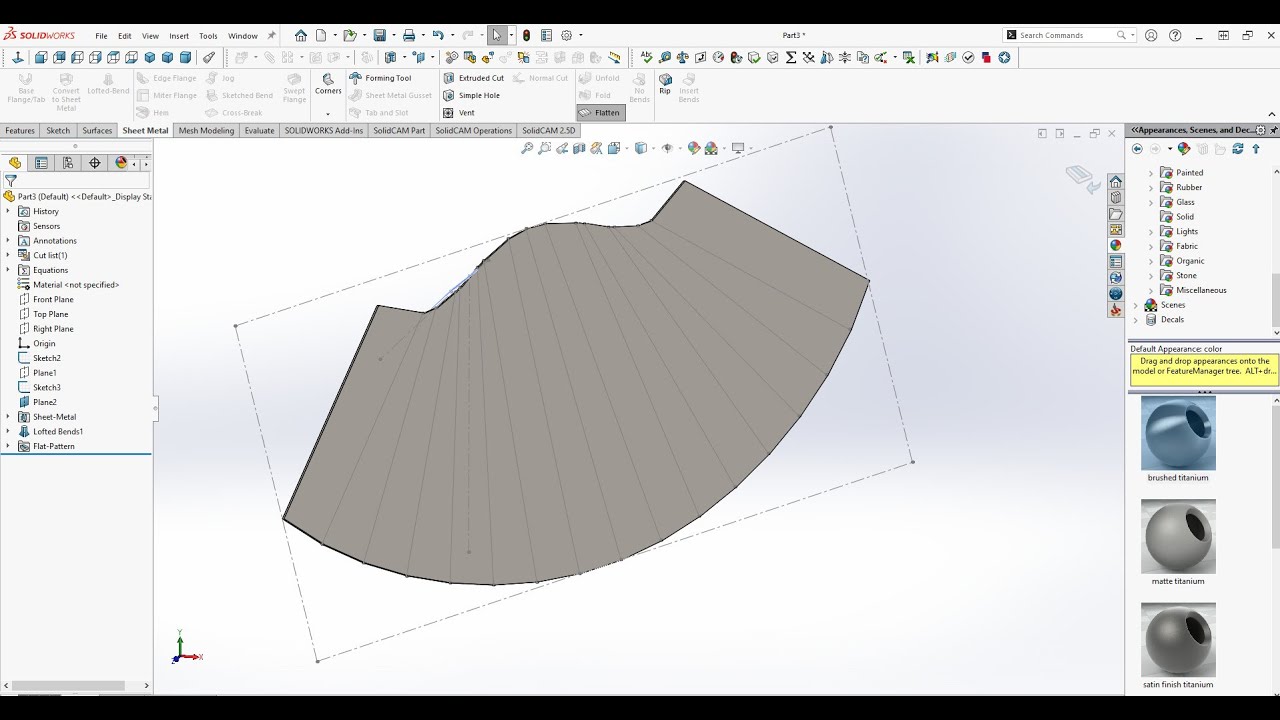
Task: Click the help question mark icon
Action: click(1173, 35)
